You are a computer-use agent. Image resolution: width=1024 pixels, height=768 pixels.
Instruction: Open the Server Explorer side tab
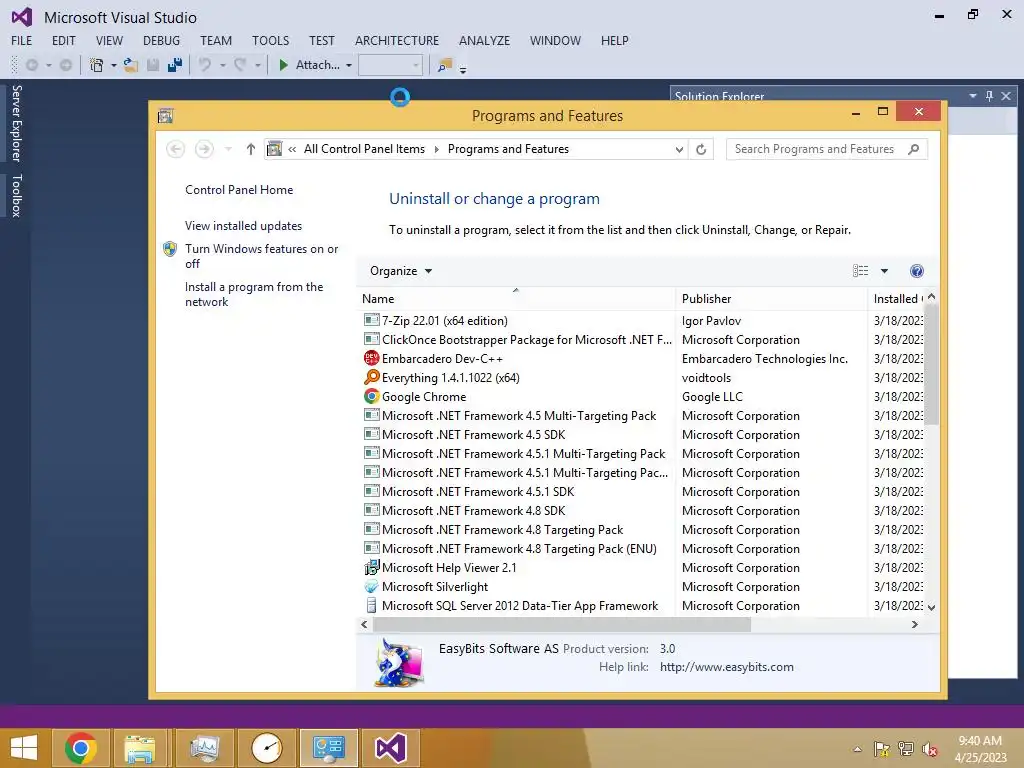(16, 123)
